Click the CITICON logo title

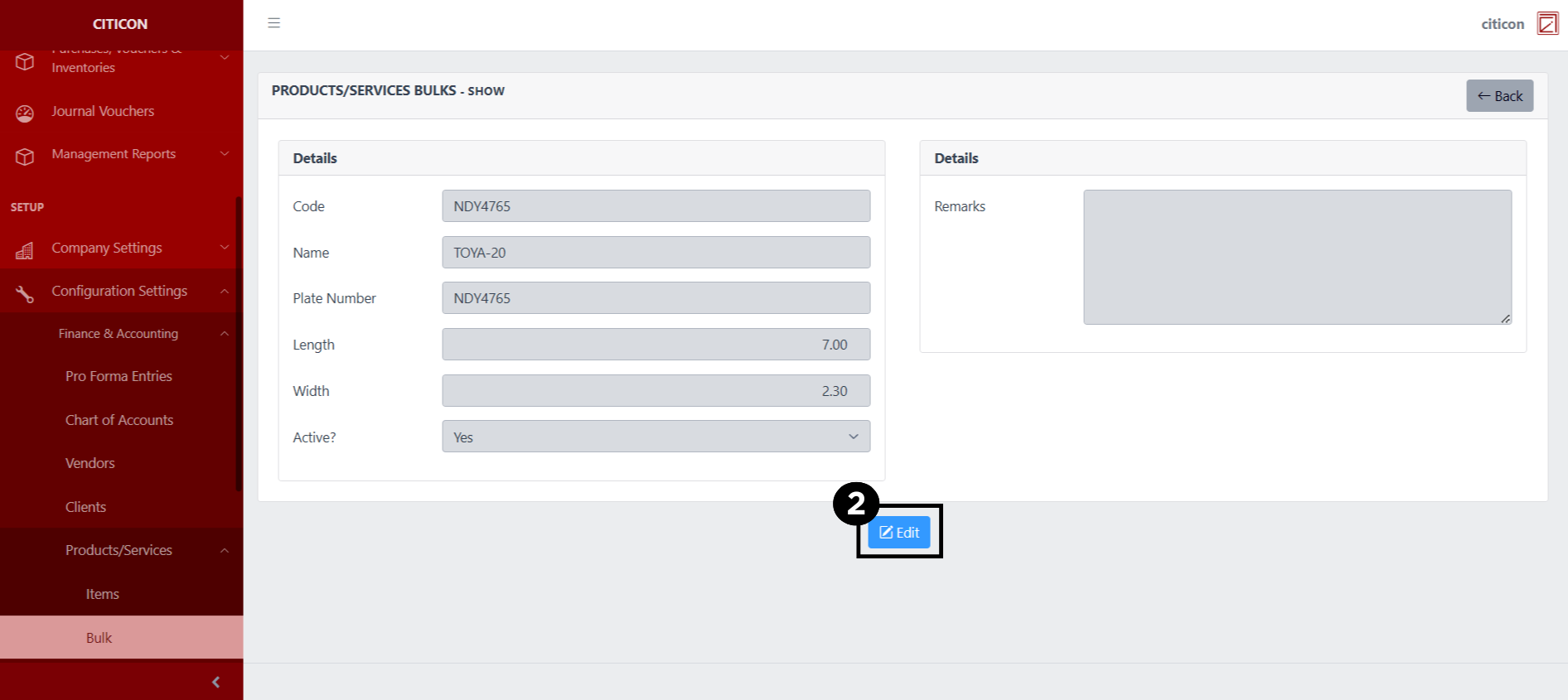[120, 24]
